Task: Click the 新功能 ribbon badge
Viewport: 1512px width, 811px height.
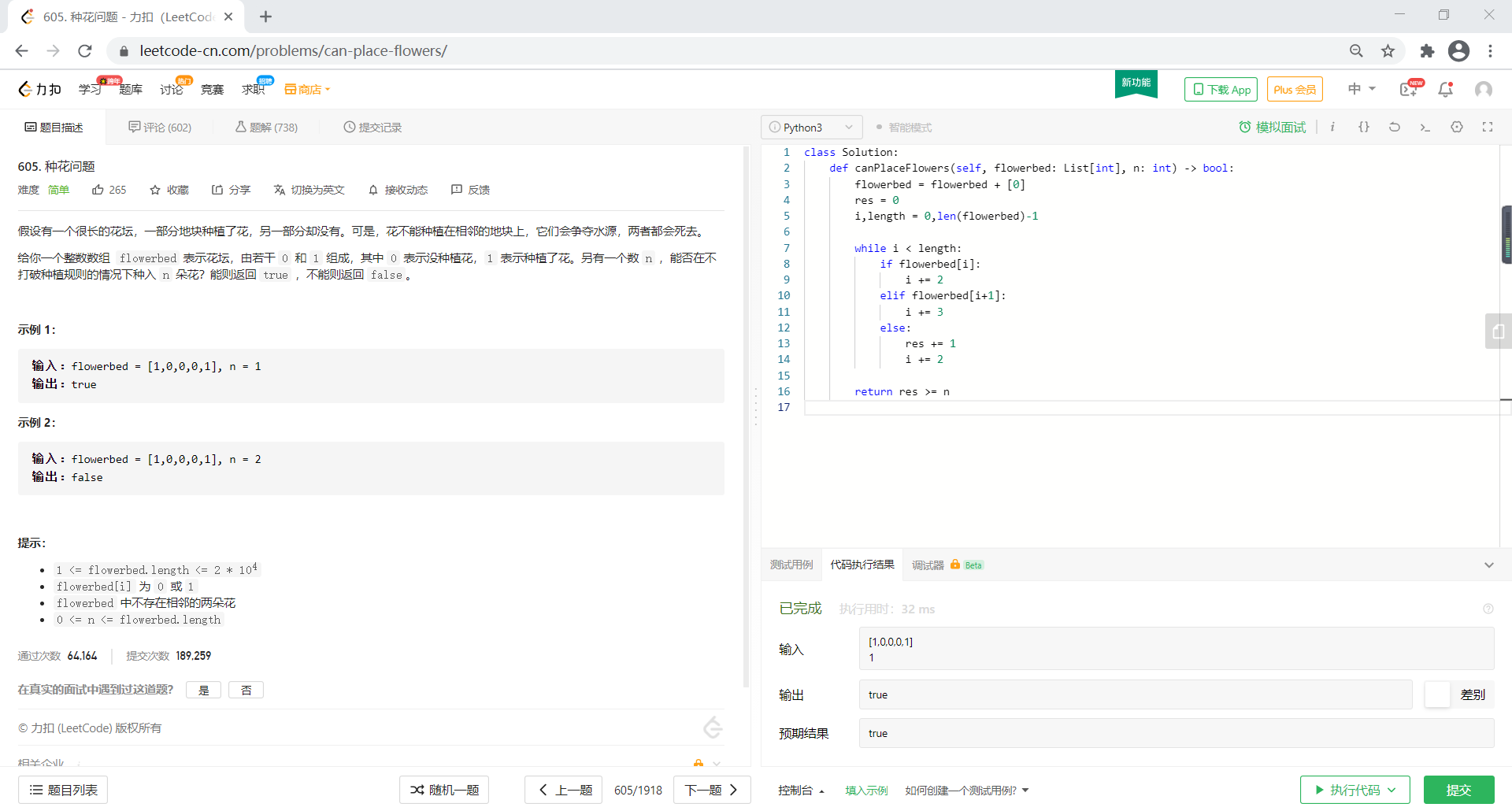Action: [x=1136, y=83]
